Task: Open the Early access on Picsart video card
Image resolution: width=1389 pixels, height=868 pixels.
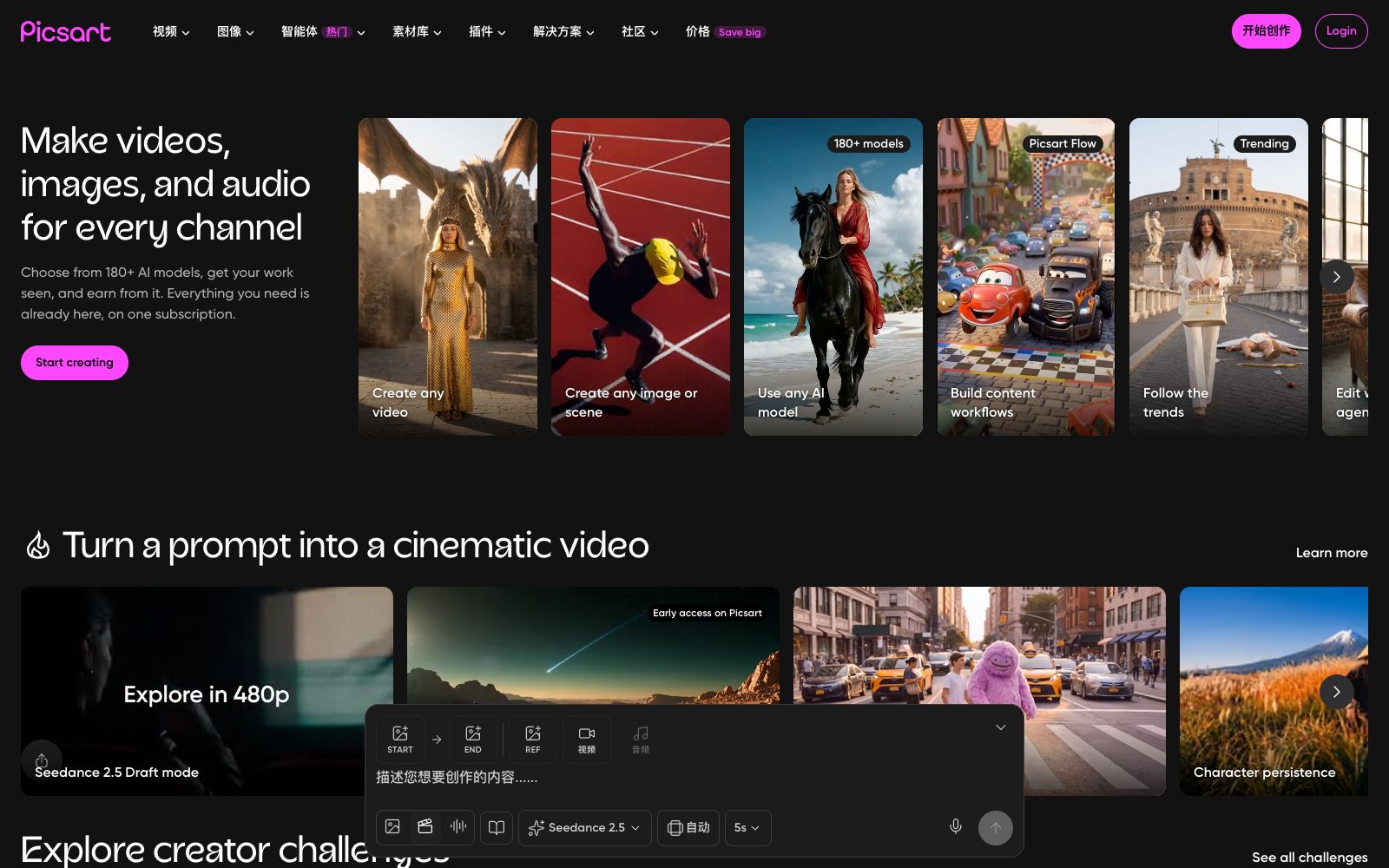Action: 593,645
